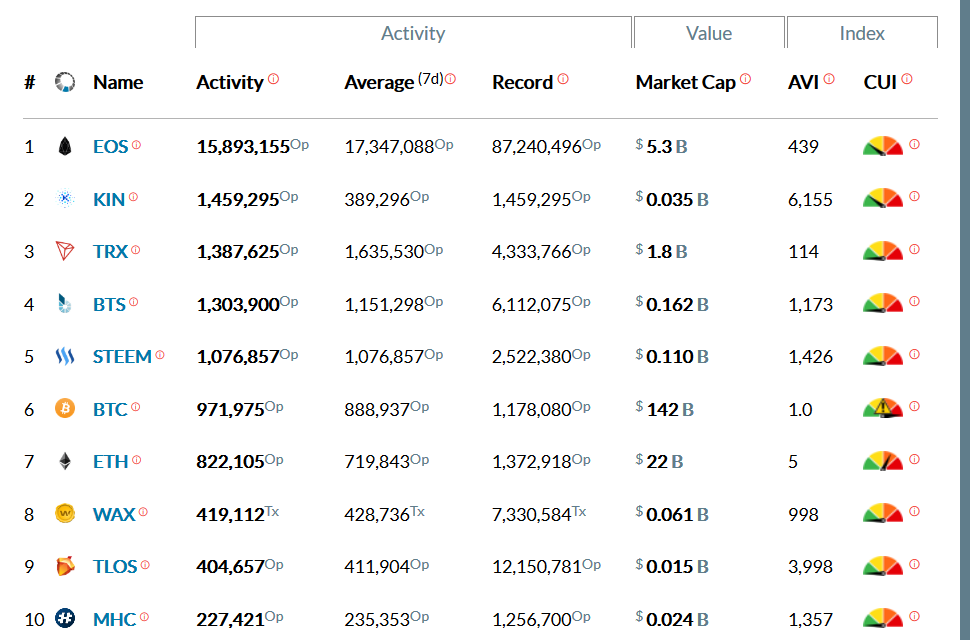Open the KIN coin link

click(109, 199)
